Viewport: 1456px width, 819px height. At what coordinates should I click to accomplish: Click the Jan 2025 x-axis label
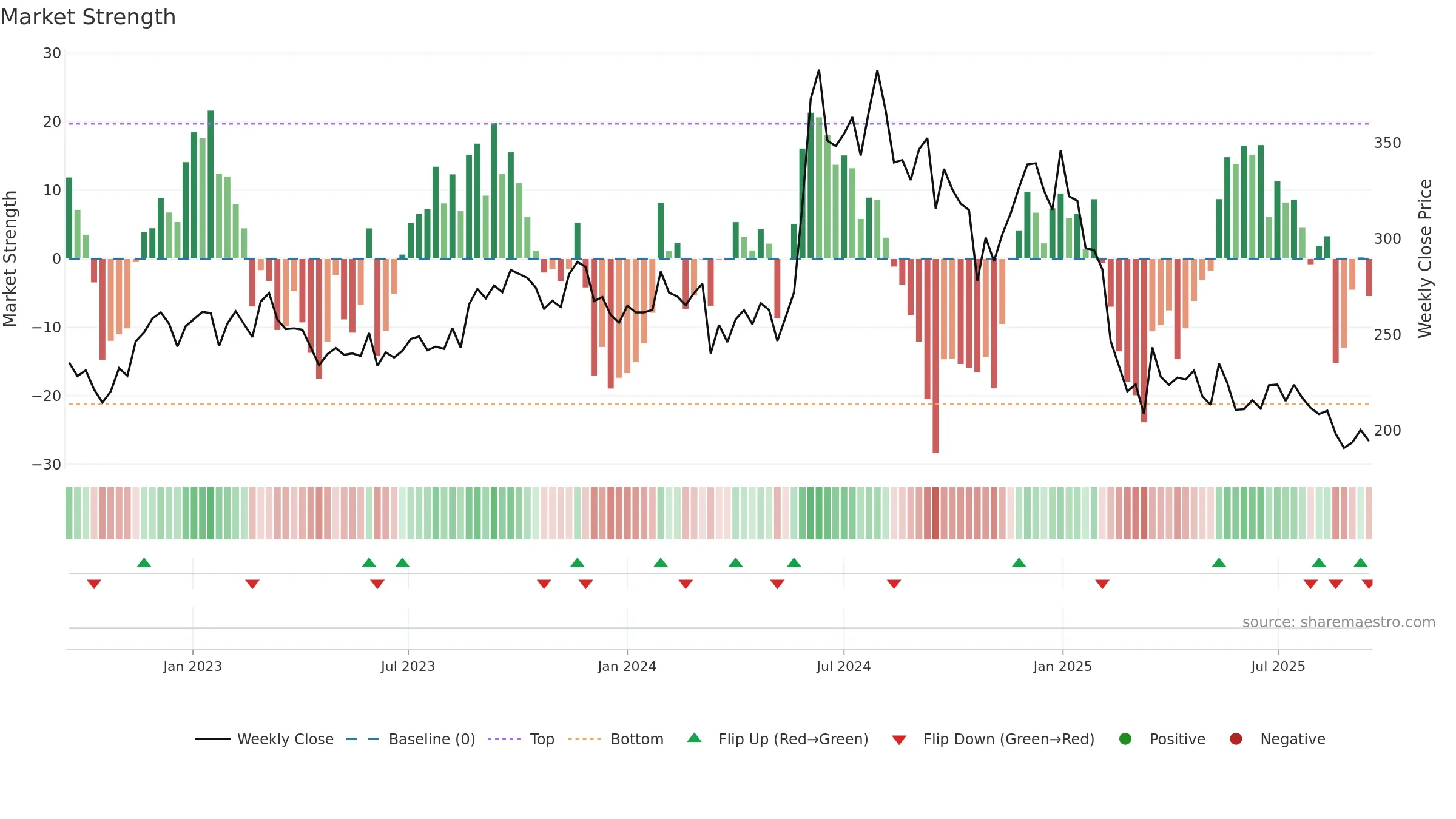pyautogui.click(x=1062, y=666)
